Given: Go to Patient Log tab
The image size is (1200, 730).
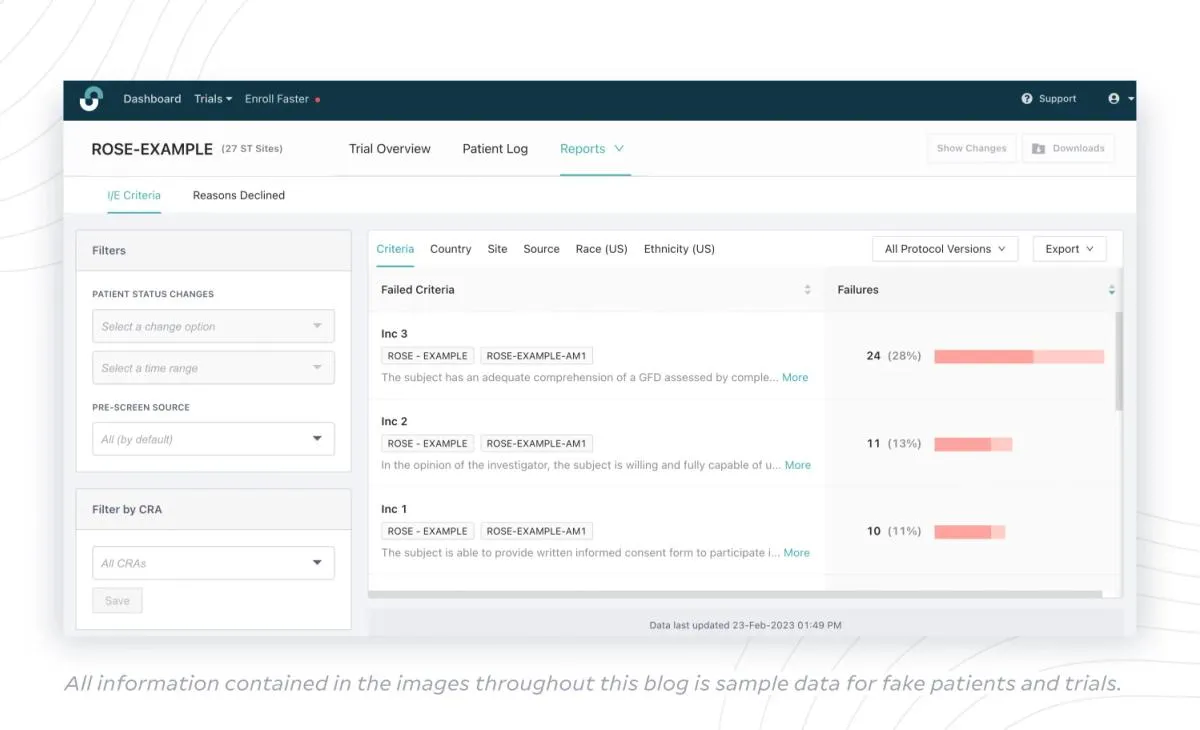Looking at the screenshot, I should coord(495,149).
